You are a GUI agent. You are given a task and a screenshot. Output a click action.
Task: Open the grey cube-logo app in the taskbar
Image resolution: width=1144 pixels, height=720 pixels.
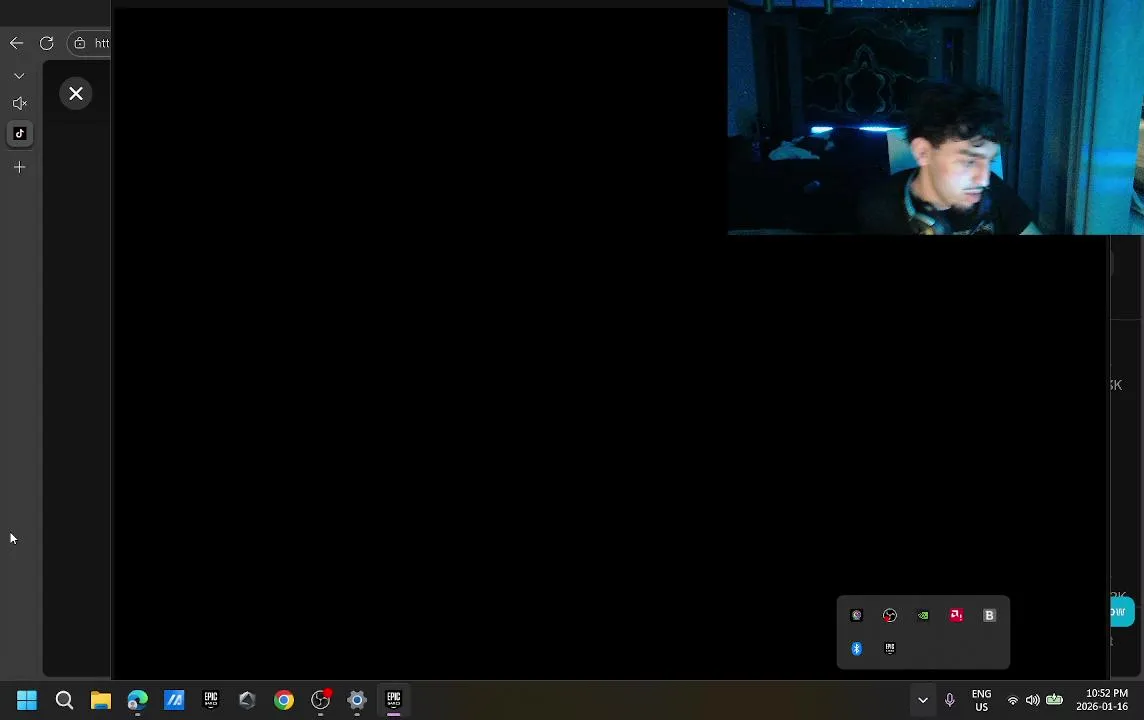[x=247, y=700]
